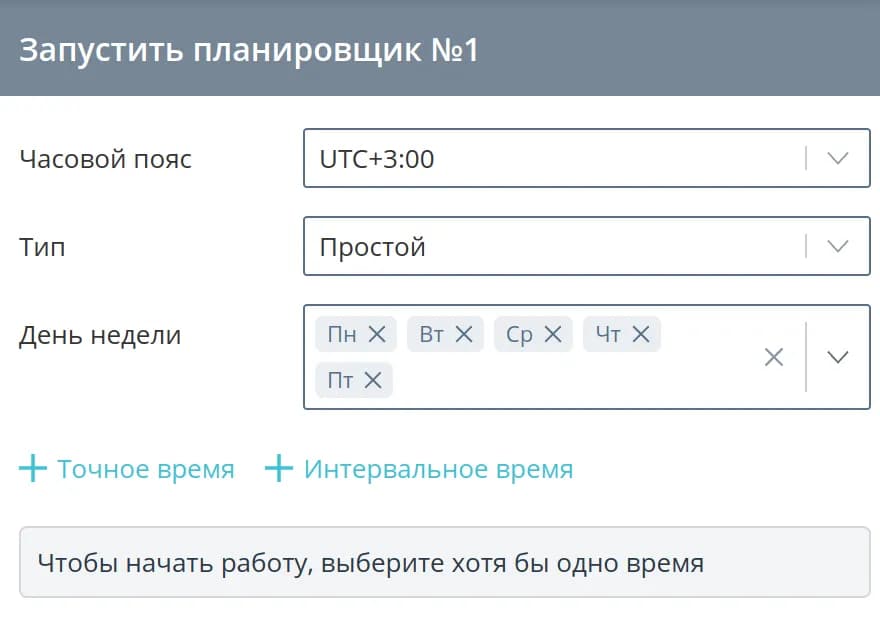This screenshot has height=644, width=880.
Task: Remove the Чт weekday chip
Action: pos(641,334)
